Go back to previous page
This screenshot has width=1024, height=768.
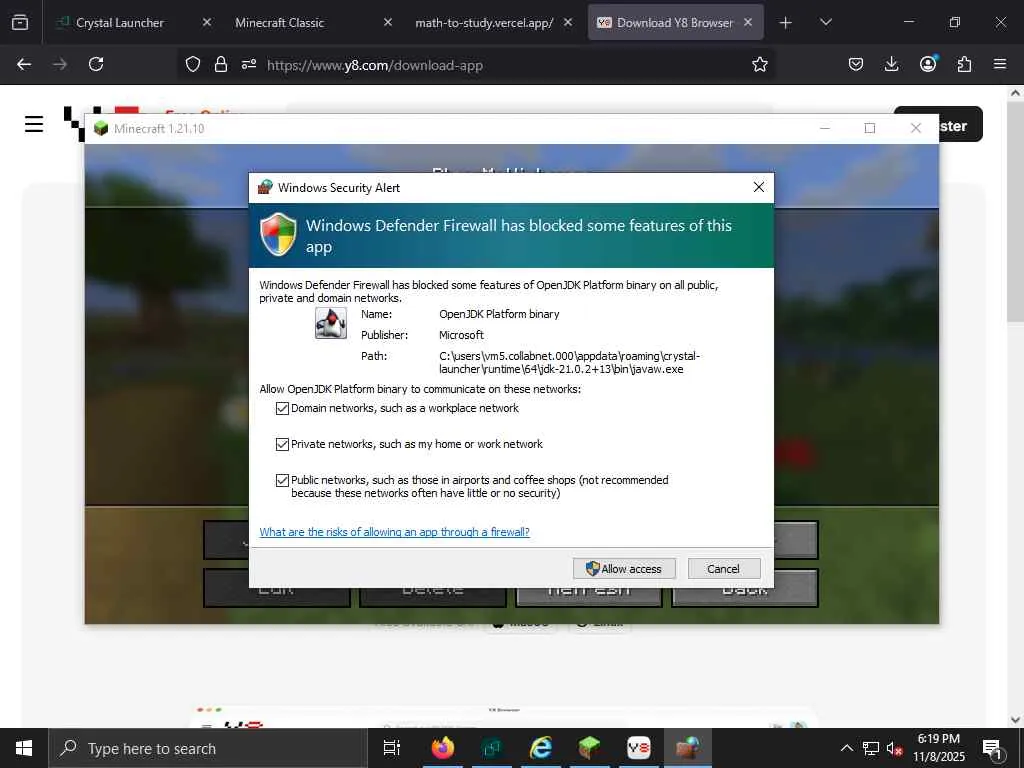click(24, 64)
